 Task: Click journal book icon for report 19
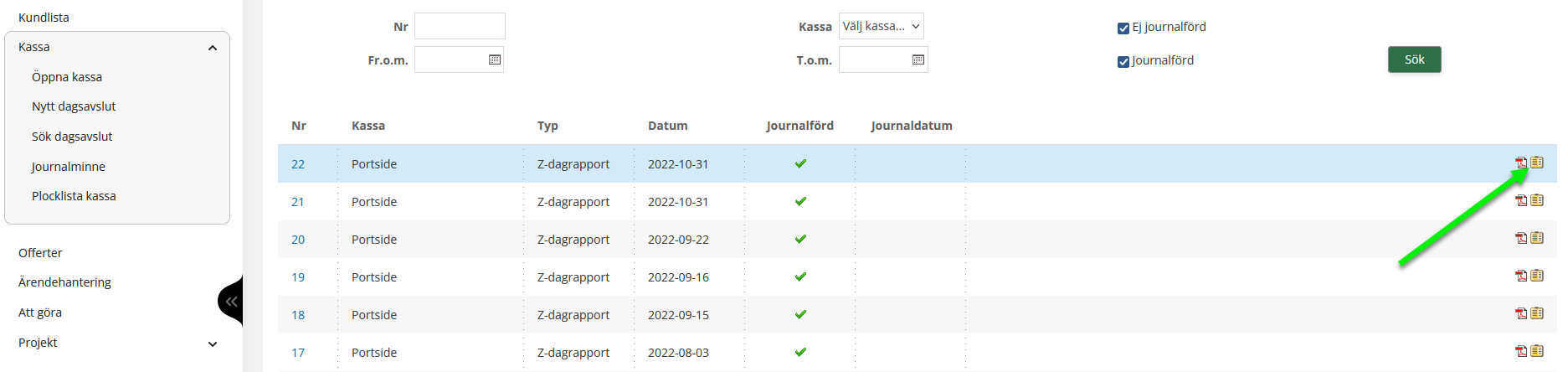coord(1537,276)
